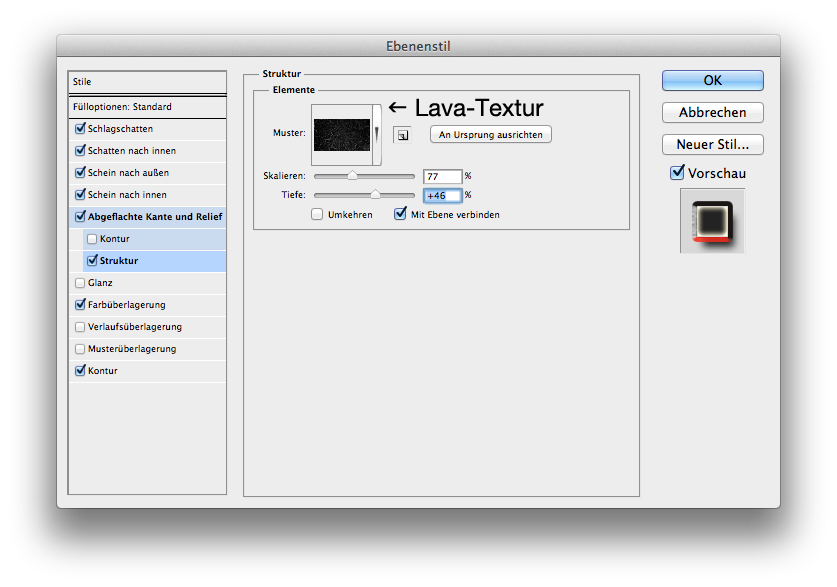
Task: Enable the Umkehren checkbox
Action: pos(317,214)
